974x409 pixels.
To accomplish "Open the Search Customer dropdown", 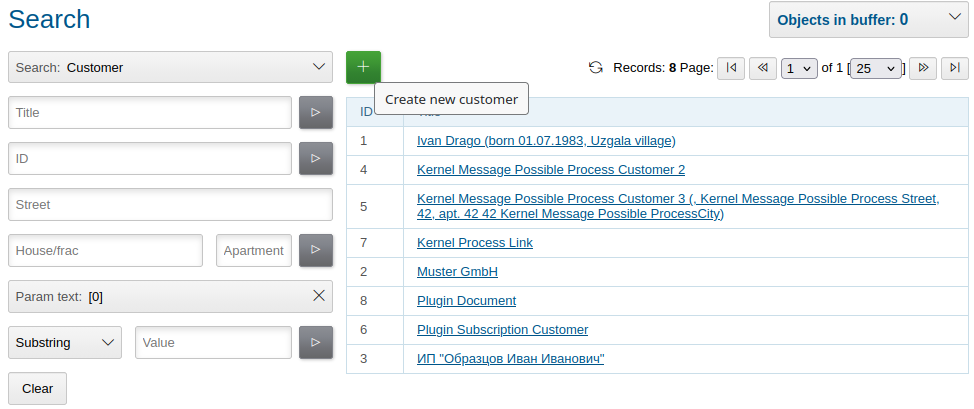I will coord(170,67).
